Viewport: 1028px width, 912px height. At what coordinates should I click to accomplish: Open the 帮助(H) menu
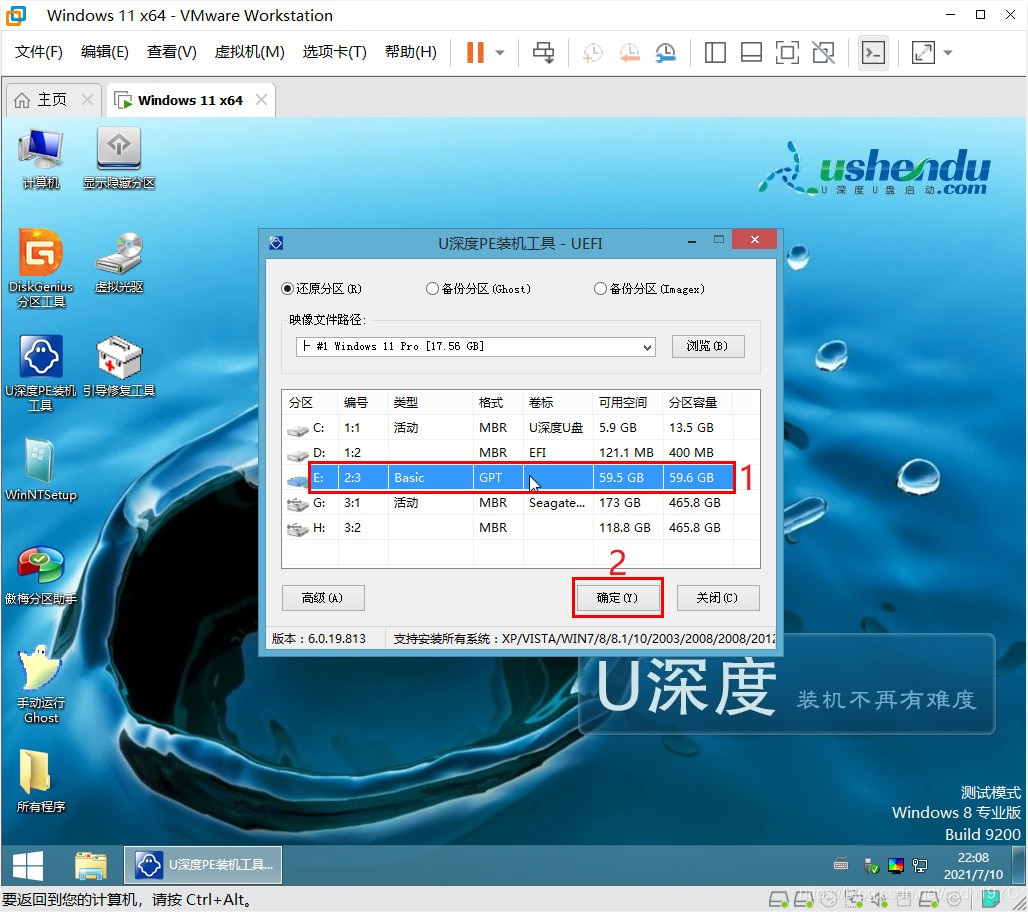[x=410, y=52]
